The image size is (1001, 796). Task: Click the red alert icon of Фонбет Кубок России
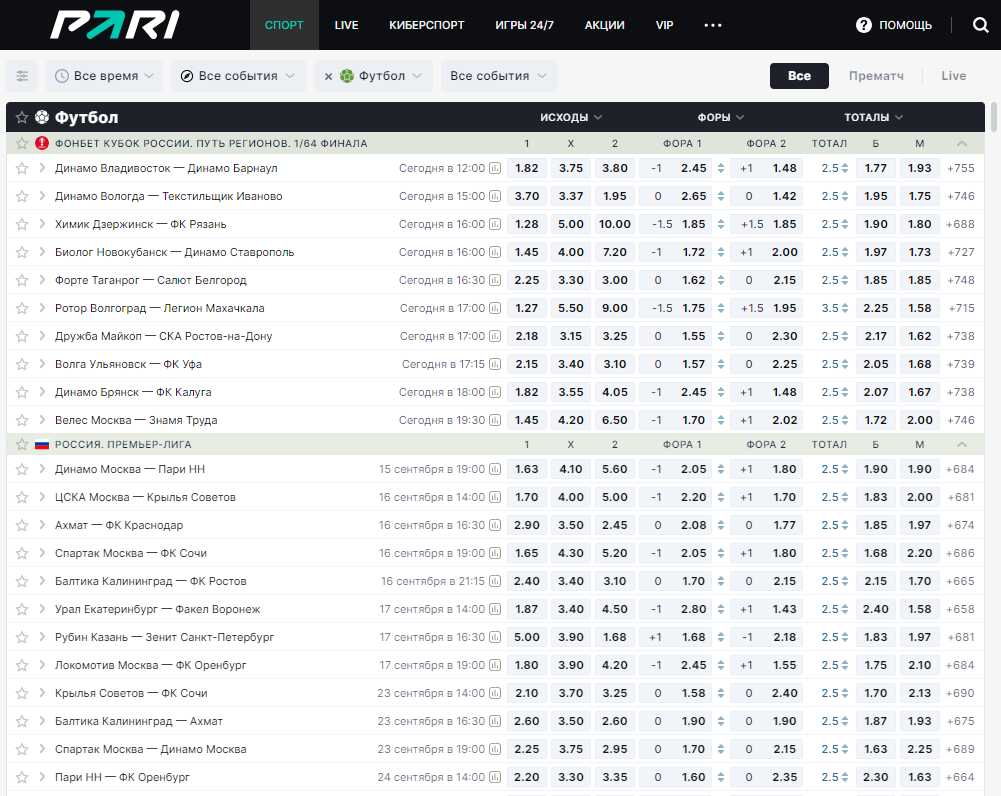[x=42, y=143]
